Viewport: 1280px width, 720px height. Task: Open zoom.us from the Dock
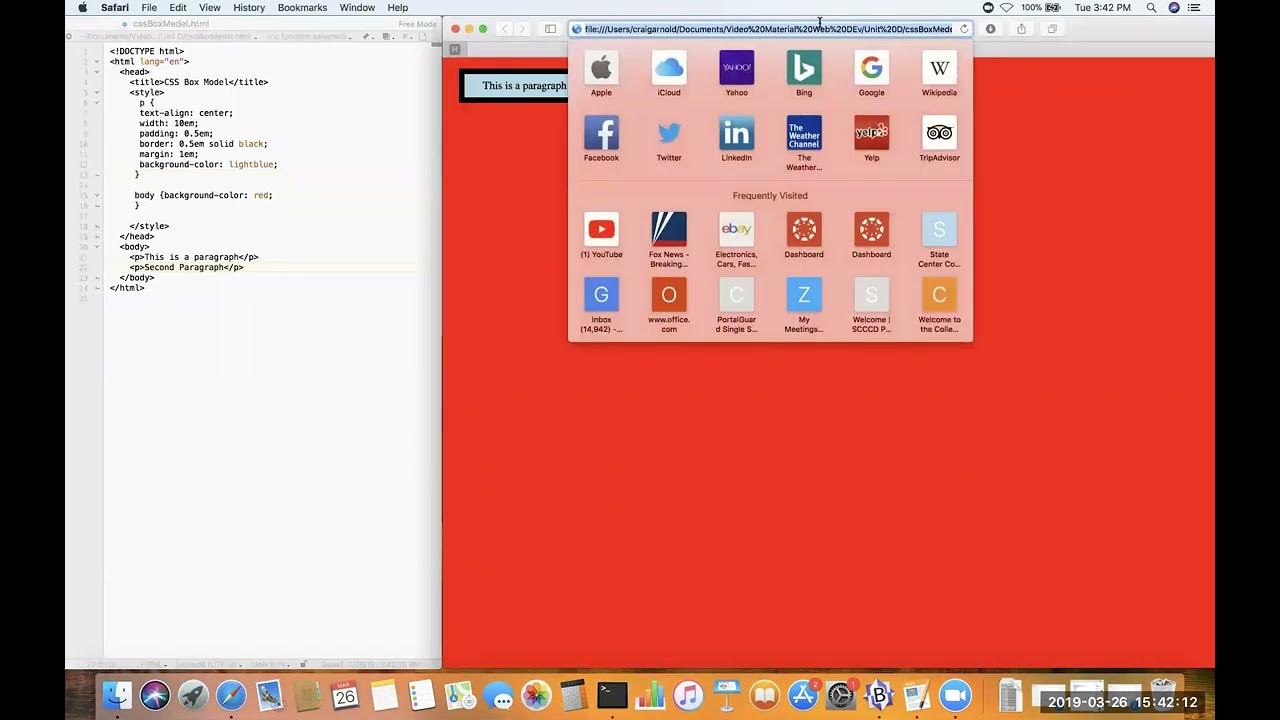[x=955, y=694]
